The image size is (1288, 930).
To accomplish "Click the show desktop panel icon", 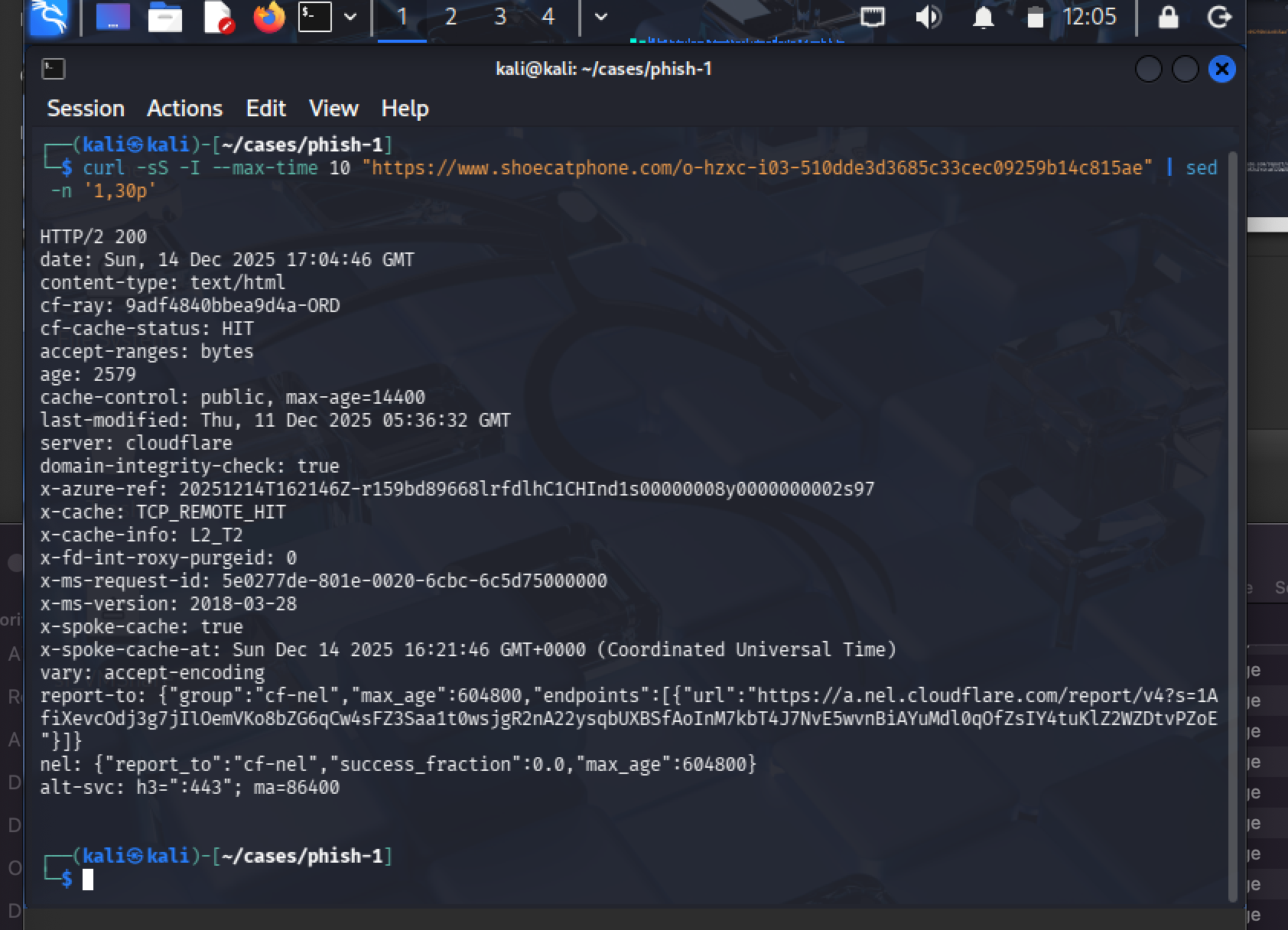I will [x=112, y=17].
